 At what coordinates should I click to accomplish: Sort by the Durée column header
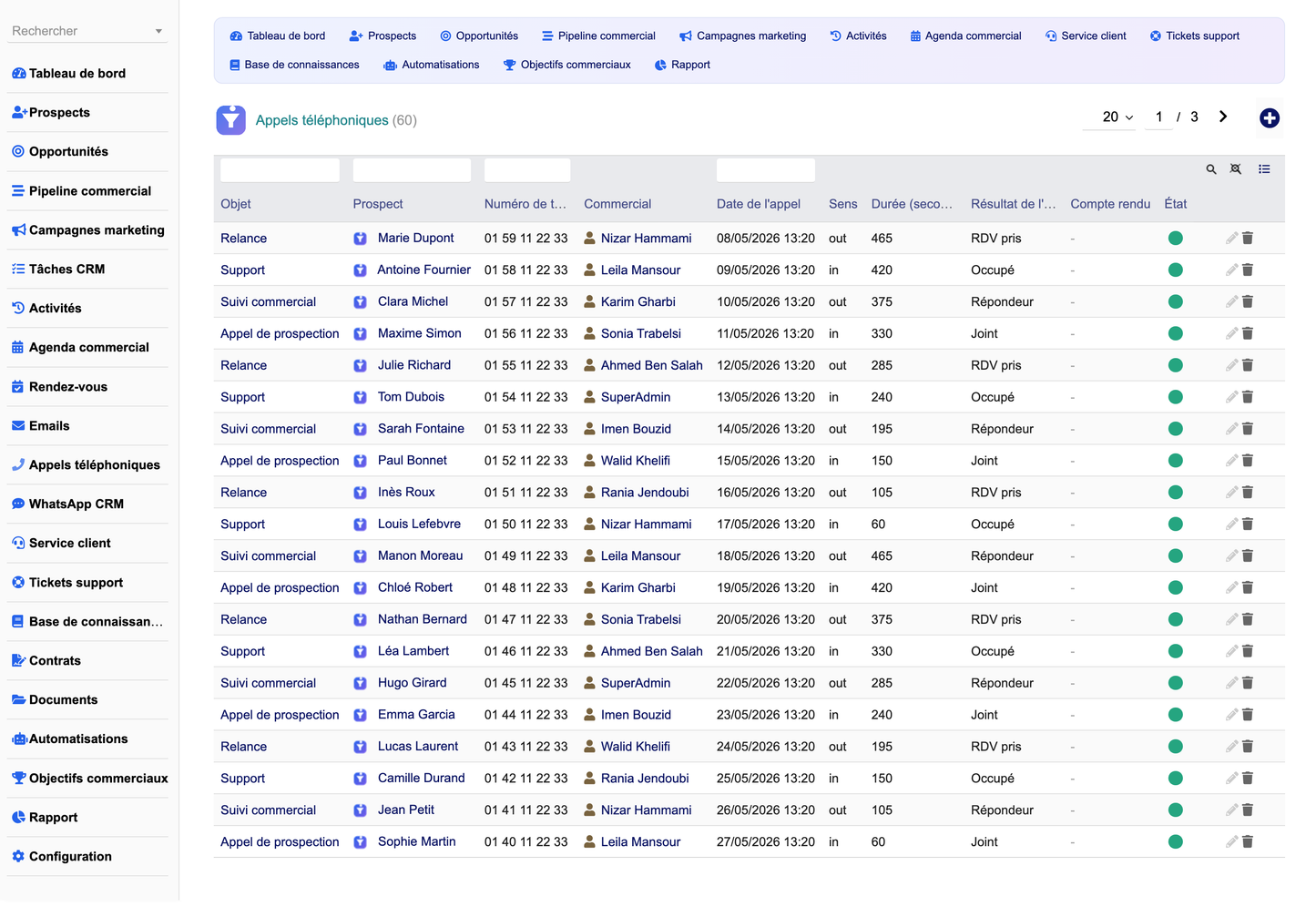pos(912,204)
